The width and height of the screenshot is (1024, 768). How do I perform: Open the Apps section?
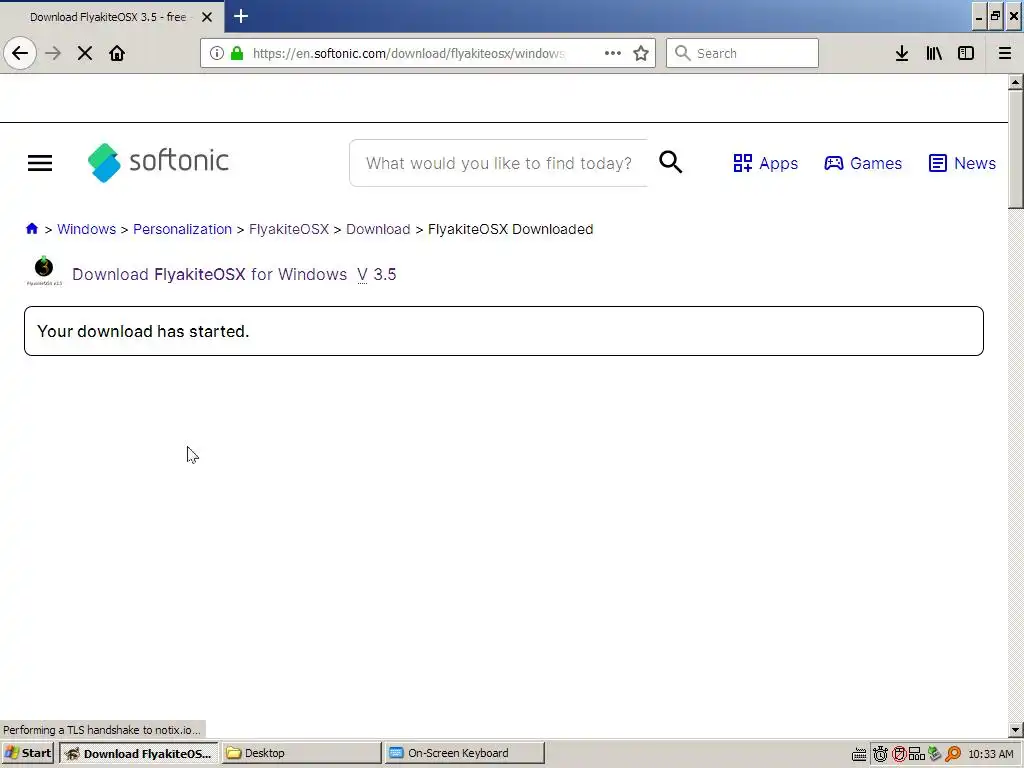[x=765, y=163]
